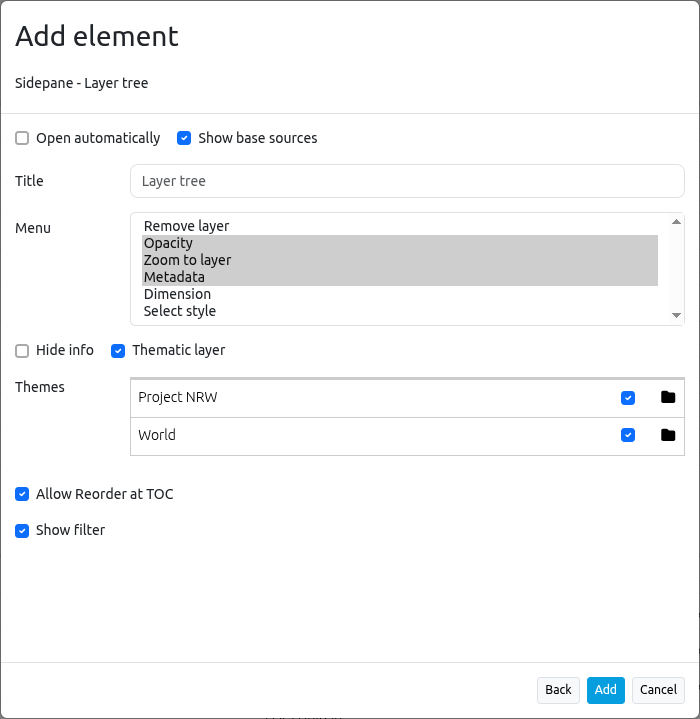Image resolution: width=700 pixels, height=719 pixels.
Task: Click the Title input field
Action: pyautogui.click(x=407, y=181)
